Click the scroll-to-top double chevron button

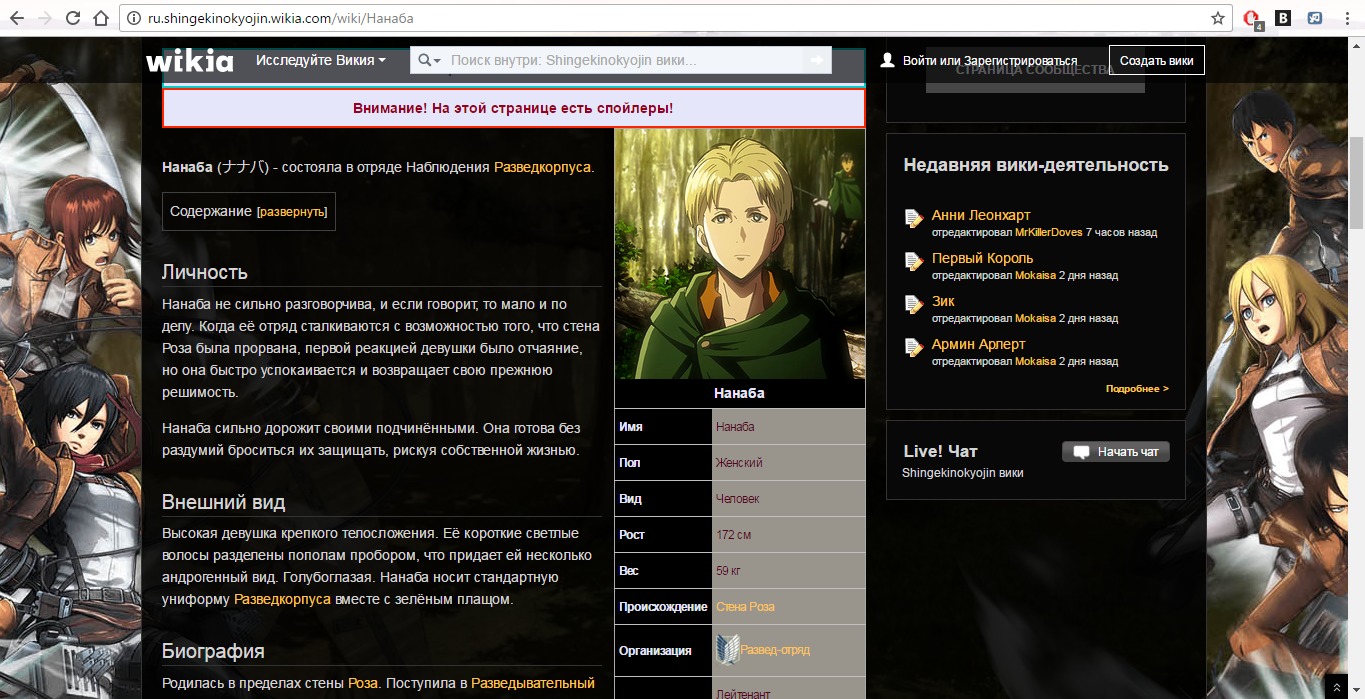(x=1337, y=686)
